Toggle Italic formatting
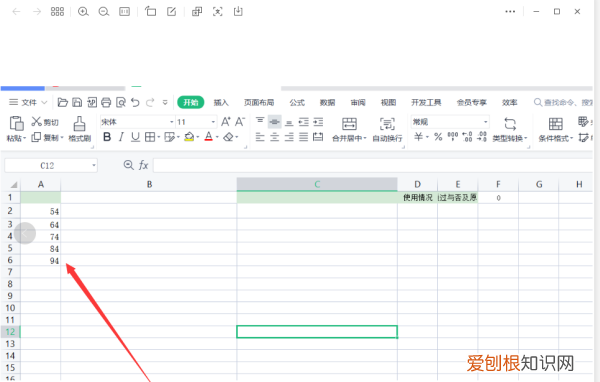The image size is (600, 382). tap(121, 137)
